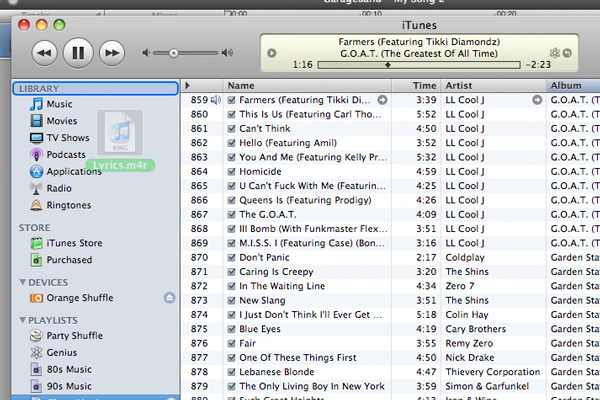Screen dimensions: 600x400
Task: Uncheck the Blue Eyes track checkbox
Action: (x=231, y=329)
